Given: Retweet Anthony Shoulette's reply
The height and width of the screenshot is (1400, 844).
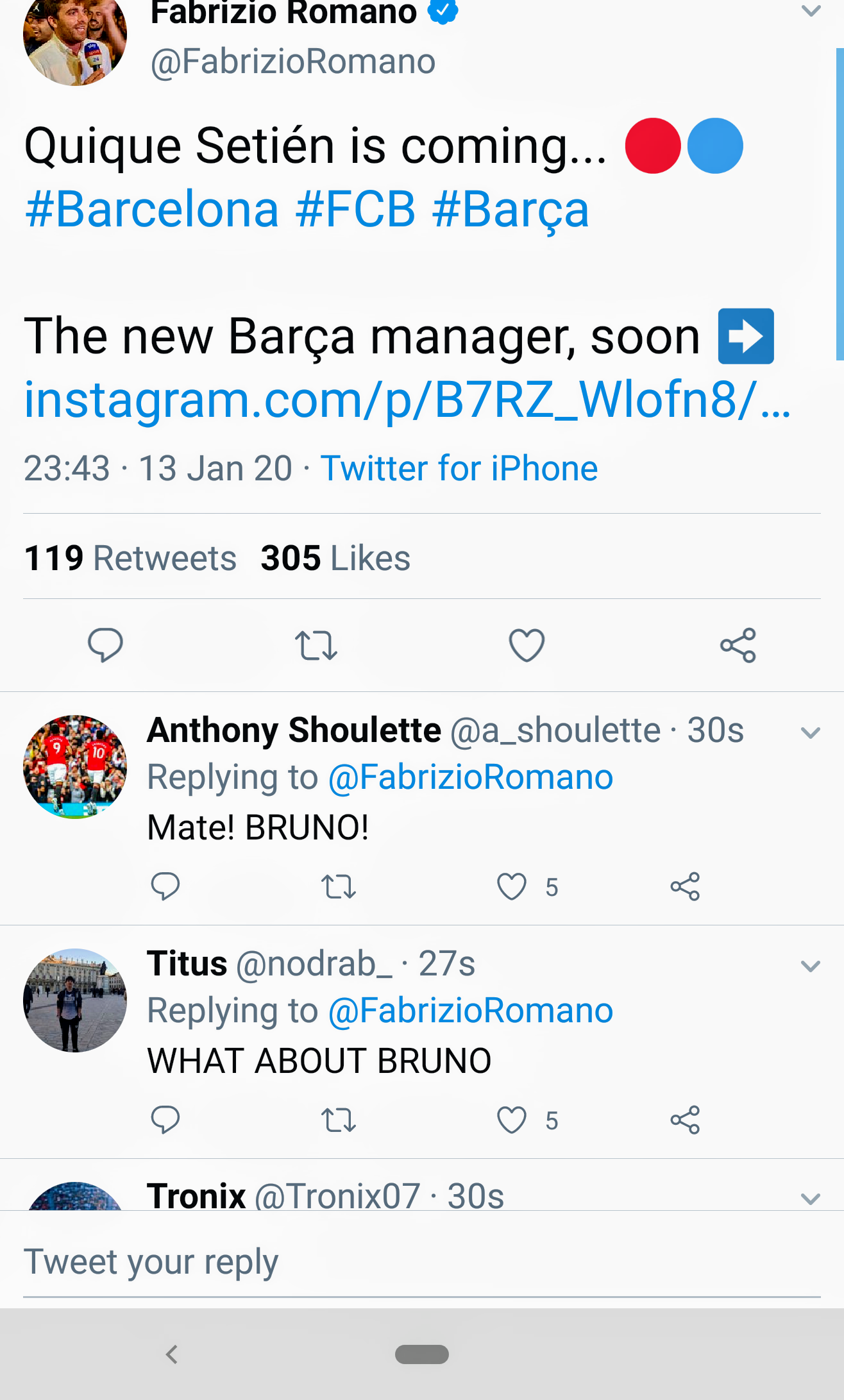Looking at the screenshot, I should (x=338, y=887).
